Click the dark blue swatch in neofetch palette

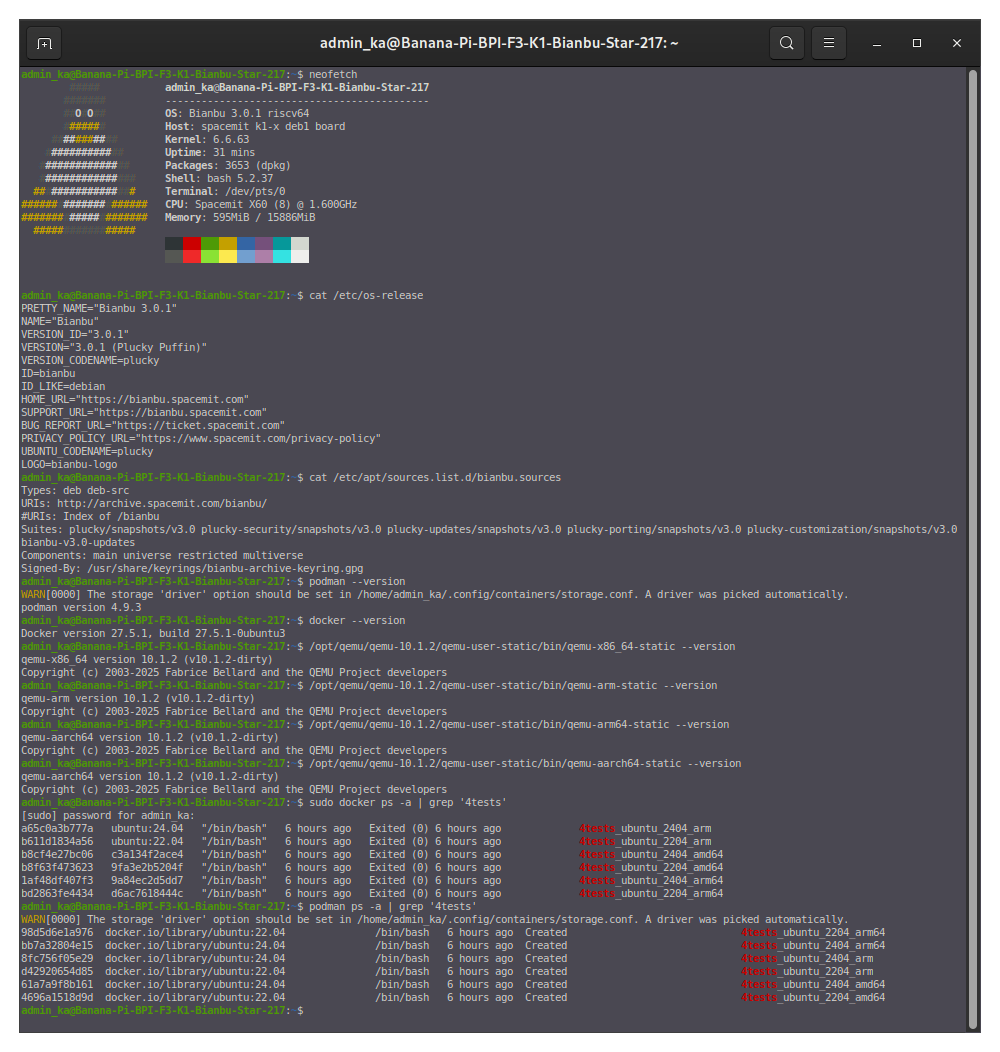pyautogui.click(x=246, y=244)
